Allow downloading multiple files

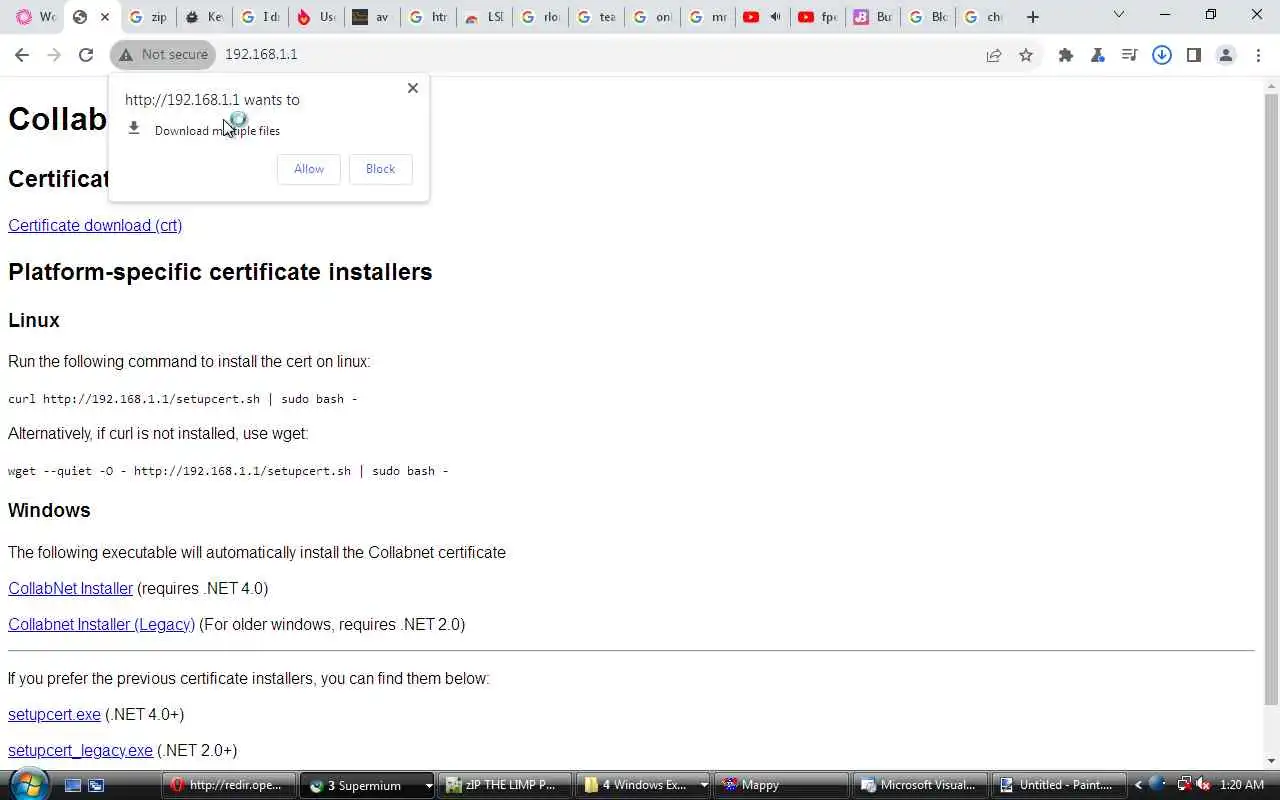[309, 169]
